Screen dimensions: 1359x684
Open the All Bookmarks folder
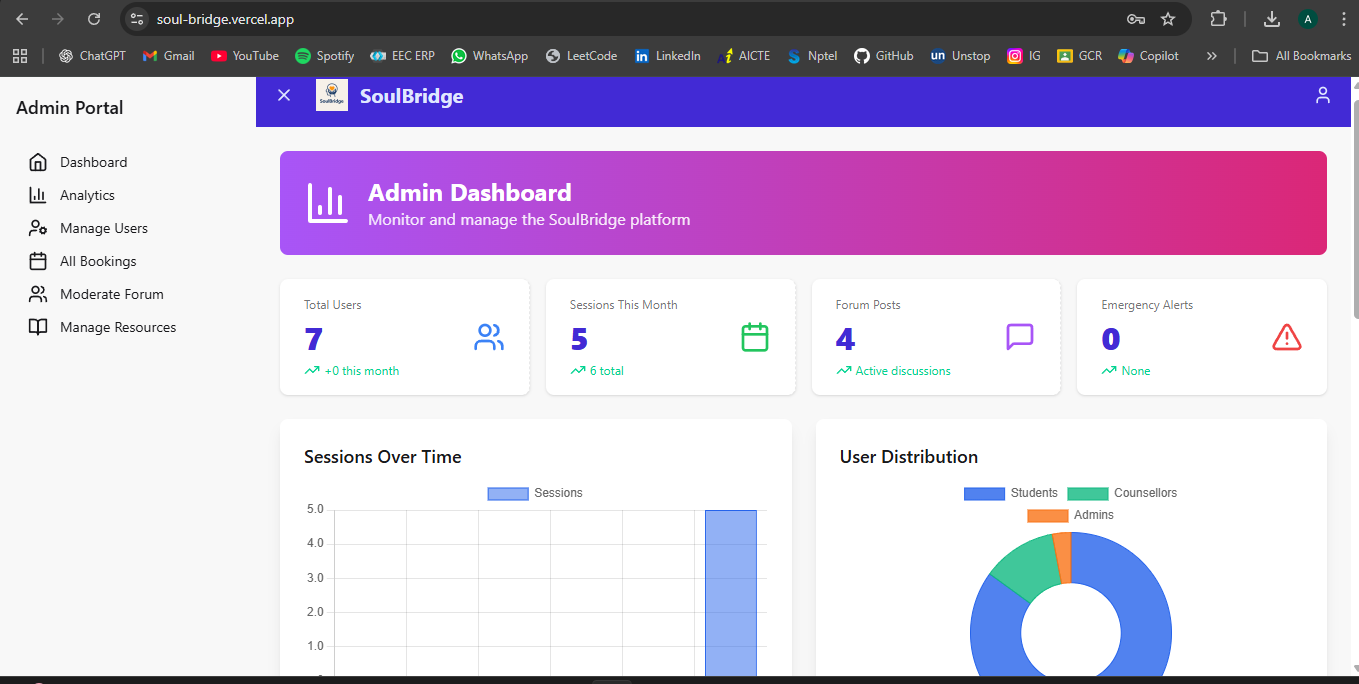[1301, 56]
